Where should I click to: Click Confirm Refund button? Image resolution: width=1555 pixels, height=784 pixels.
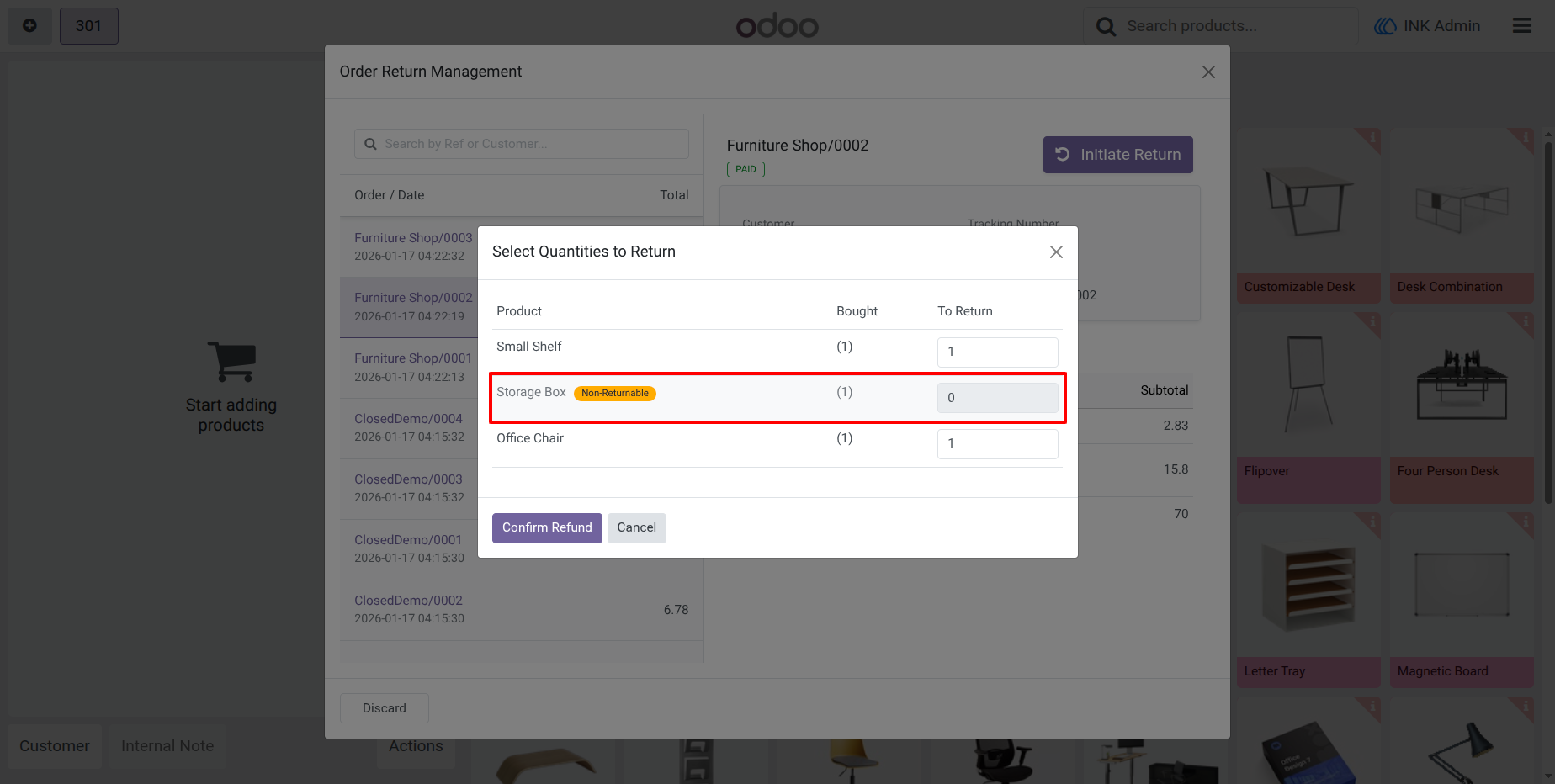point(547,528)
